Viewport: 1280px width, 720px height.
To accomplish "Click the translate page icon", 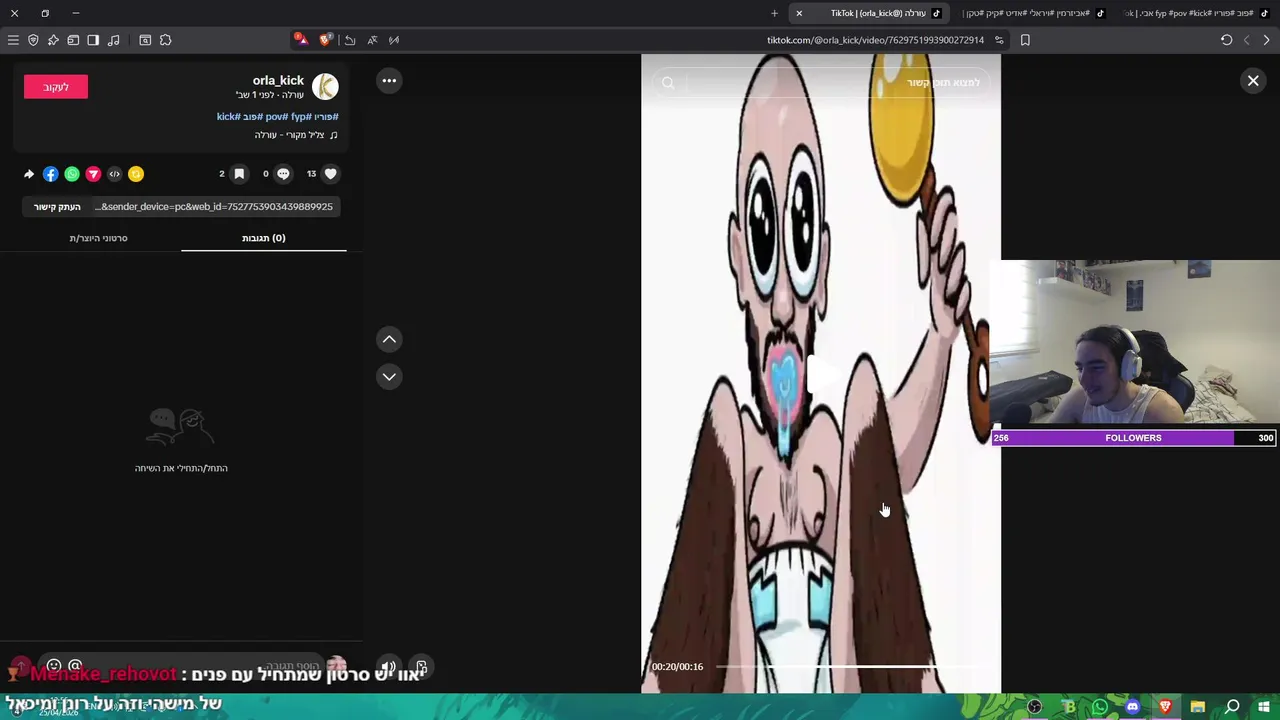I will click(x=372, y=40).
